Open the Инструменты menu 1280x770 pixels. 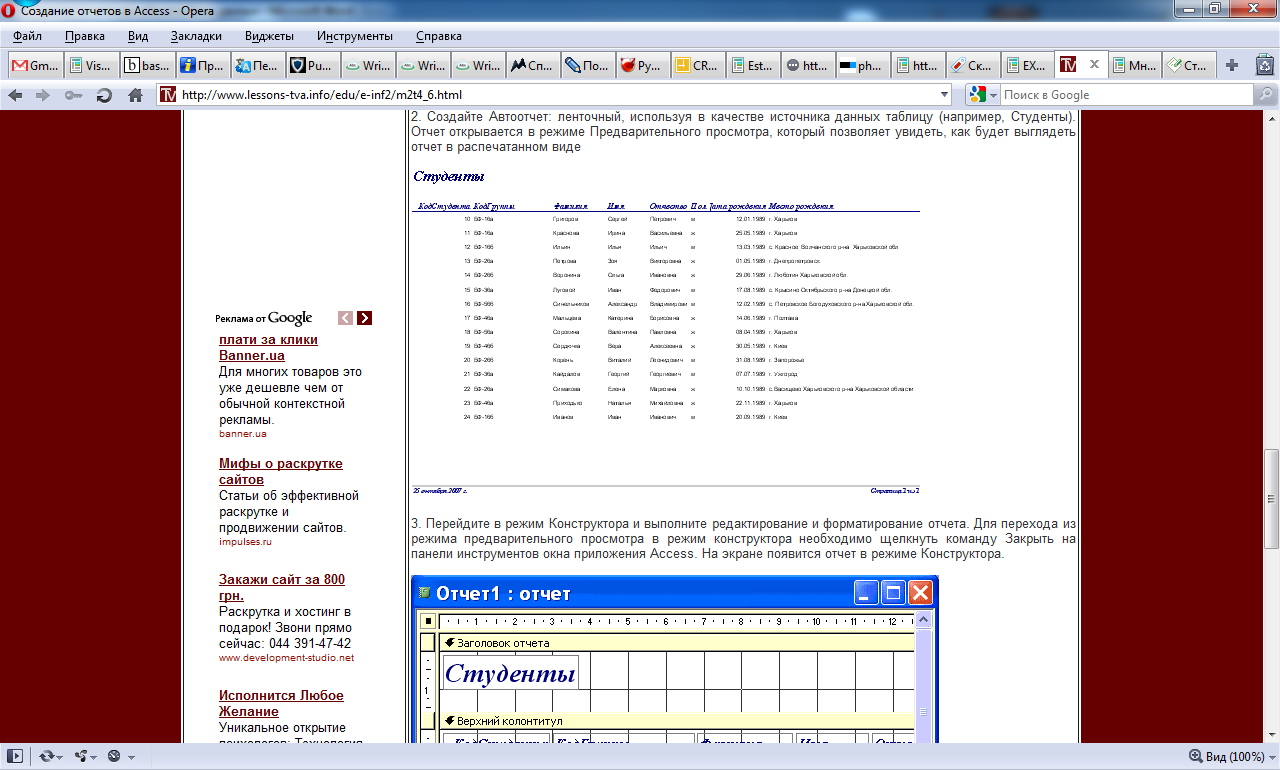(355, 36)
